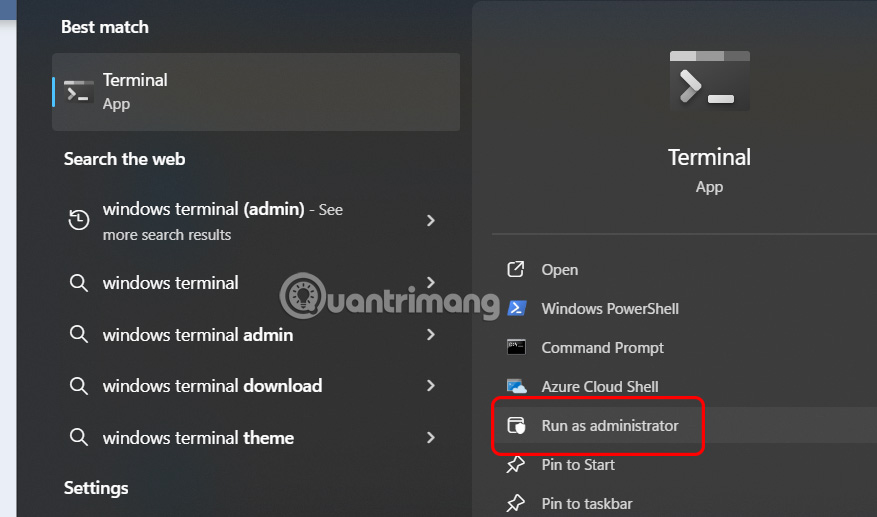Open the windows terminal download web suggestion
Viewport: 877px width, 517px height.
coord(212,385)
